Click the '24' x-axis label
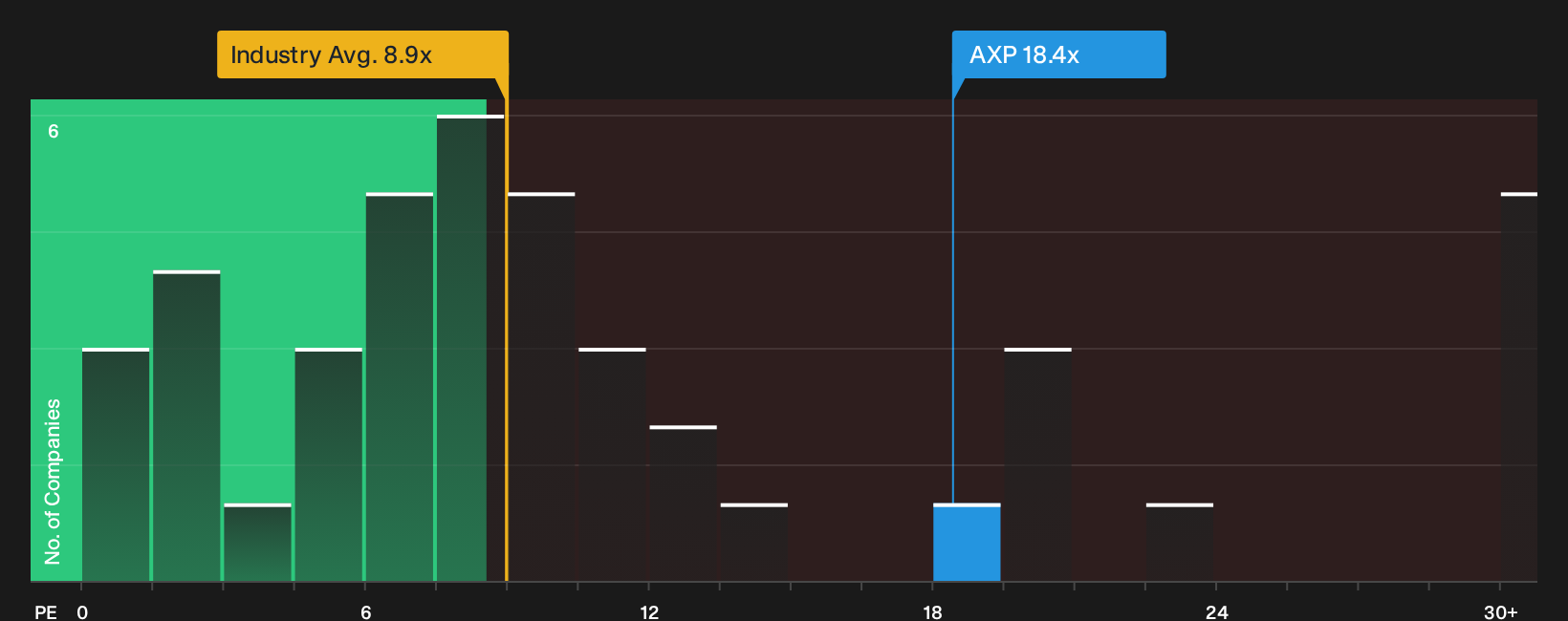This screenshot has height=621, width=1568. click(1216, 611)
